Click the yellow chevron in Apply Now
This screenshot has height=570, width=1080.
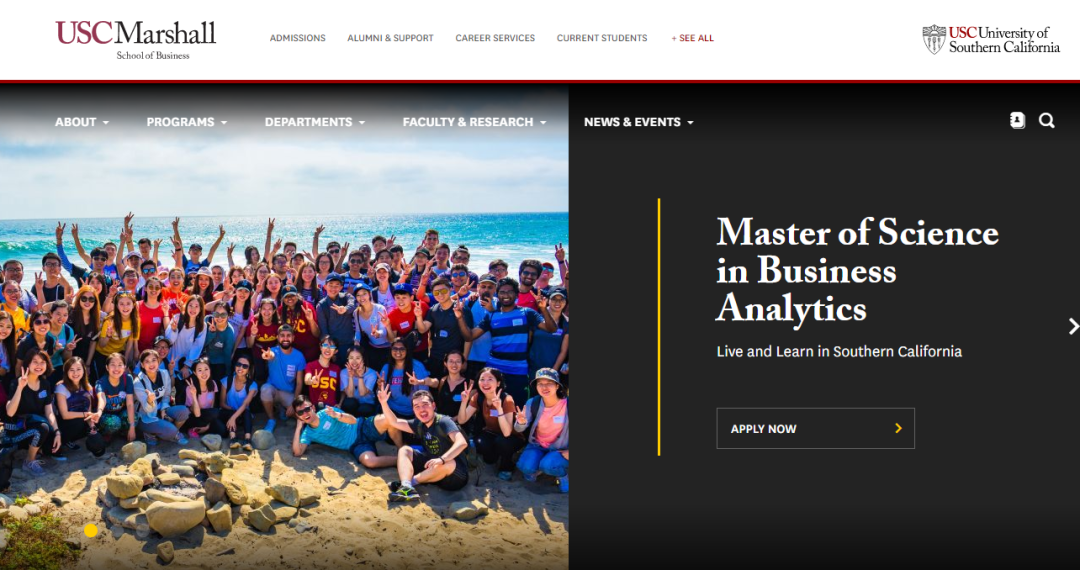point(898,428)
